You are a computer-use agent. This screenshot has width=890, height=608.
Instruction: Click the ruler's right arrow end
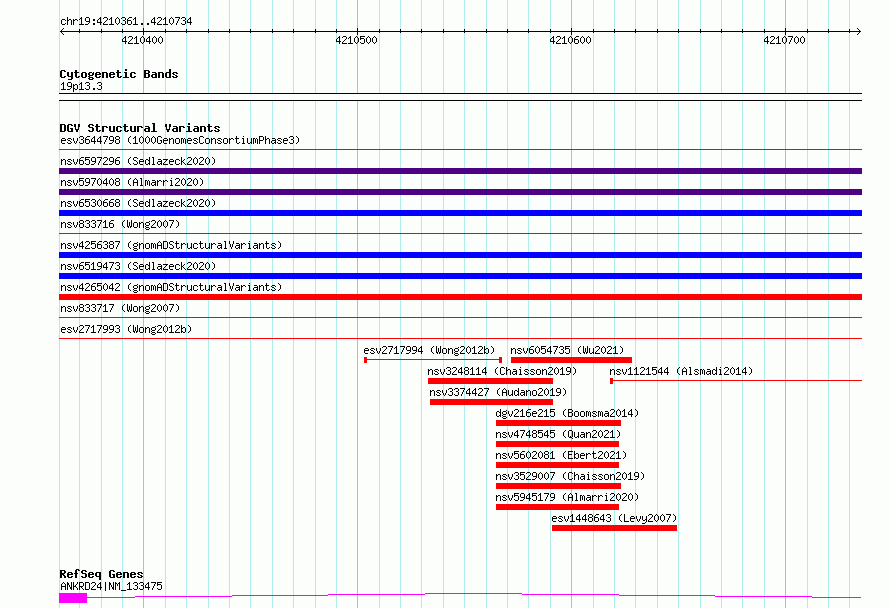coord(858,32)
